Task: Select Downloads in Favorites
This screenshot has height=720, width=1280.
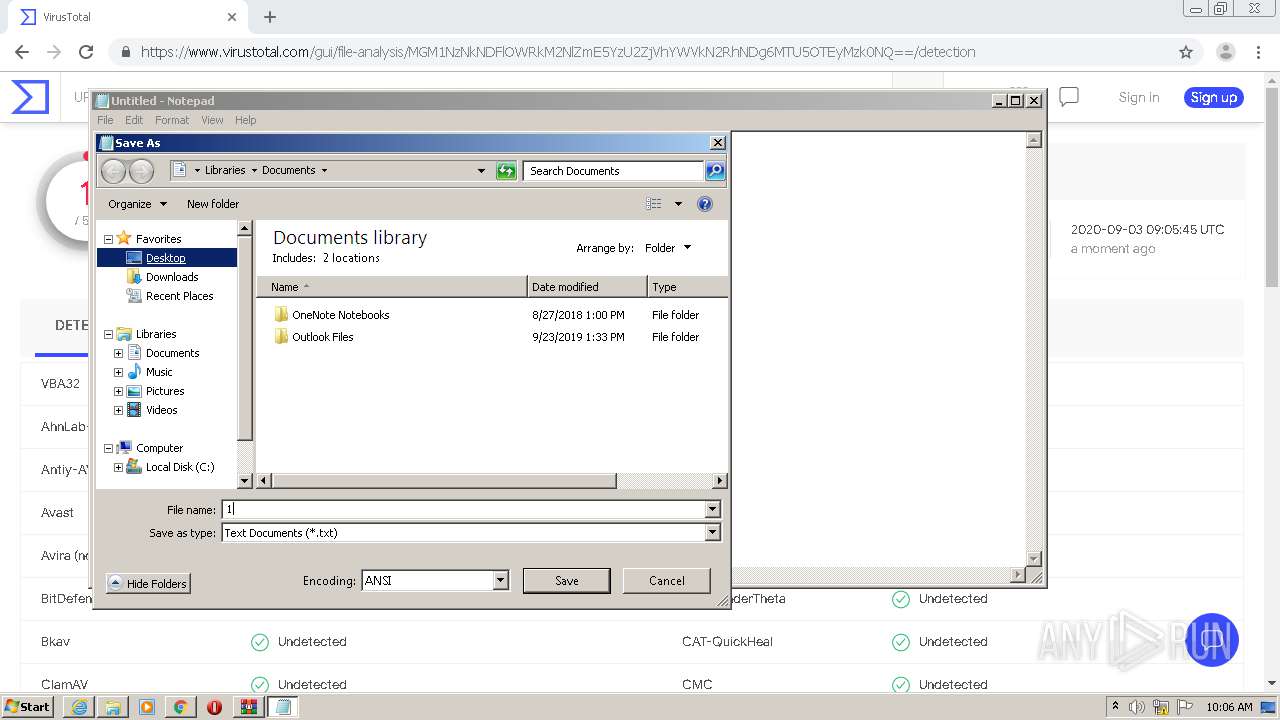Action: pyautogui.click(x=172, y=277)
